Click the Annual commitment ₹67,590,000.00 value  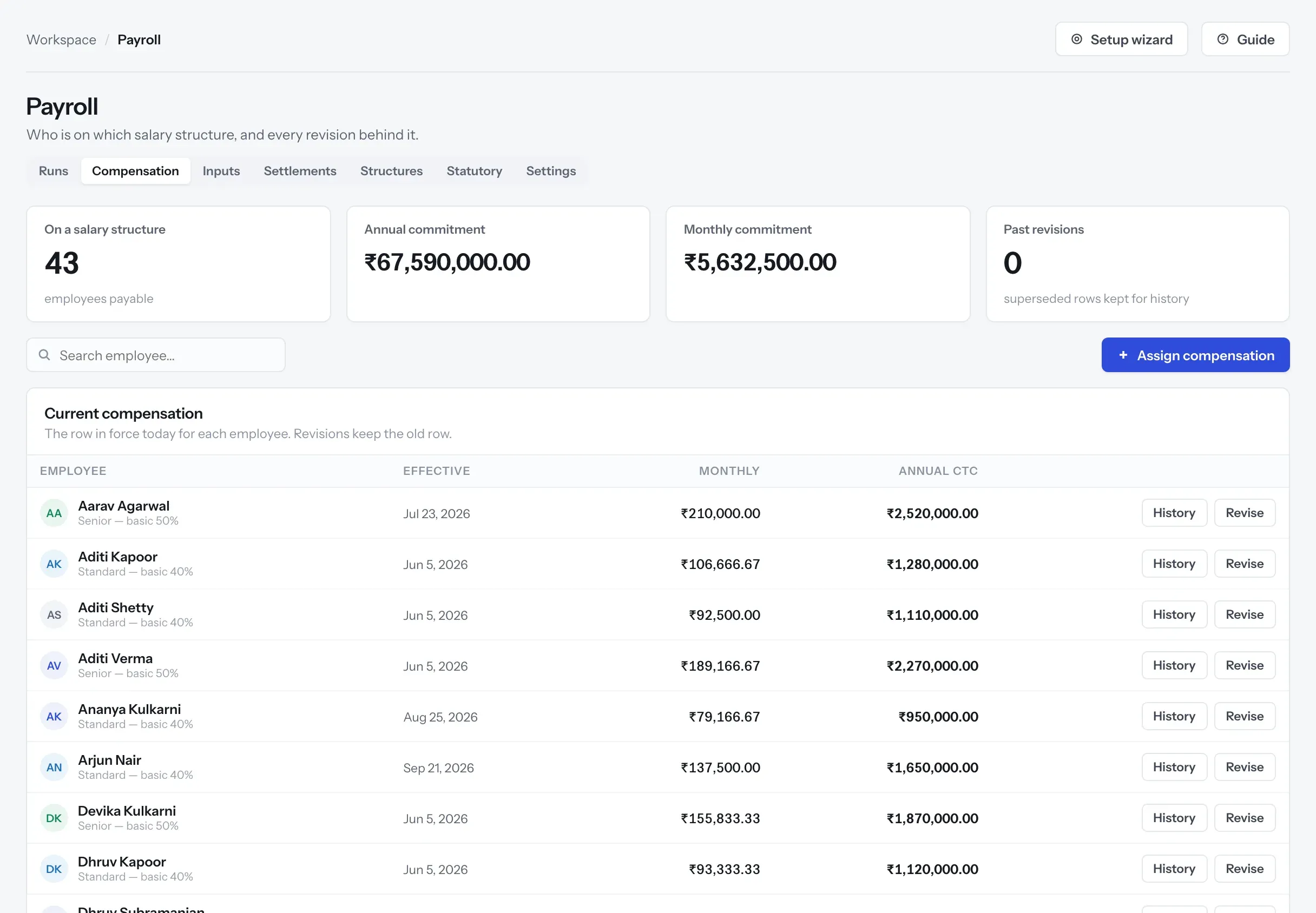click(447, 262)
